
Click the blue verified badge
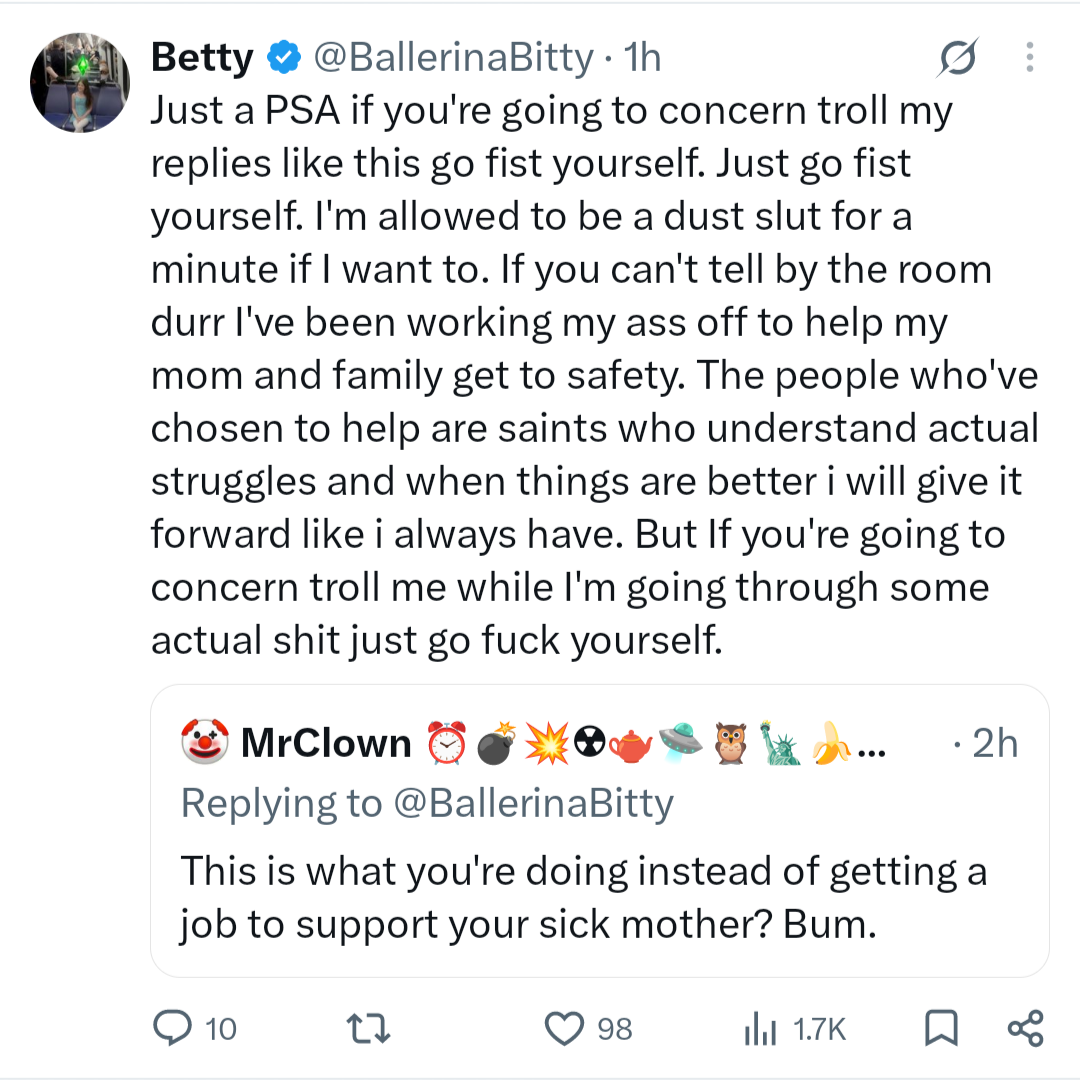tap(284, 57)
